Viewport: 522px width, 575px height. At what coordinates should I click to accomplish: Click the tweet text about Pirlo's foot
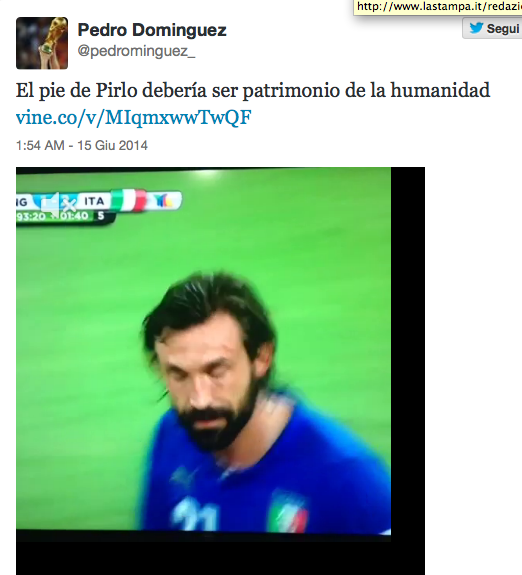coord(253,90)
